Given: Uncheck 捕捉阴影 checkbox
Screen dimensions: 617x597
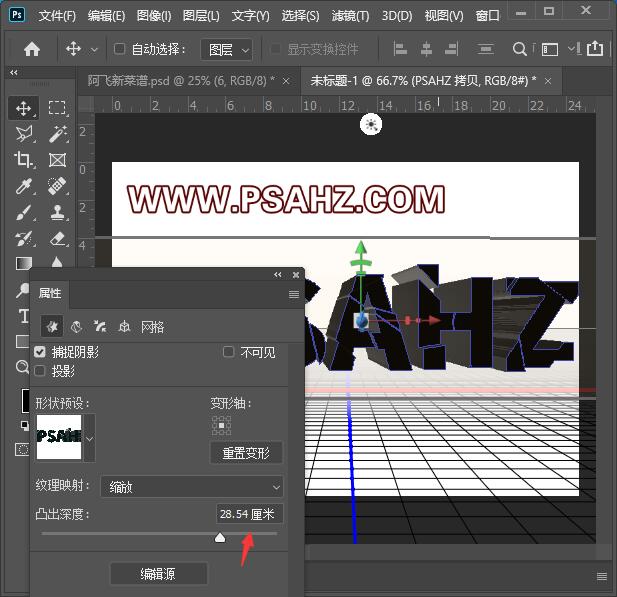Looking at the screenshot, I should (x=39, y=352).
